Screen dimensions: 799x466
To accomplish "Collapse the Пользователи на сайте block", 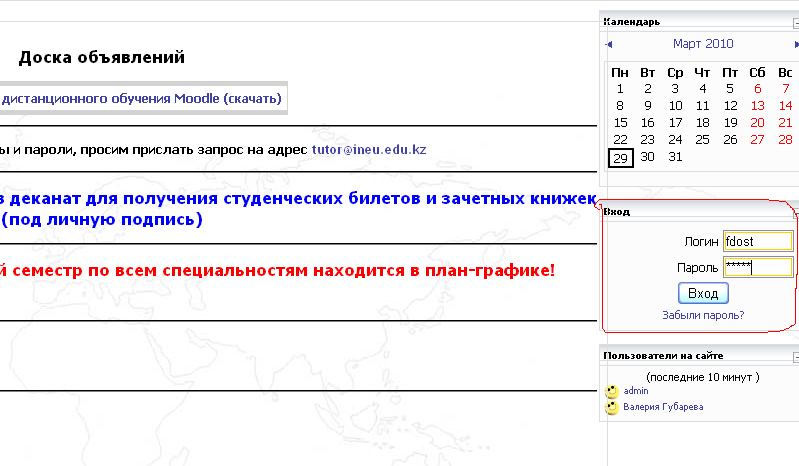I will tap(796, 357).
